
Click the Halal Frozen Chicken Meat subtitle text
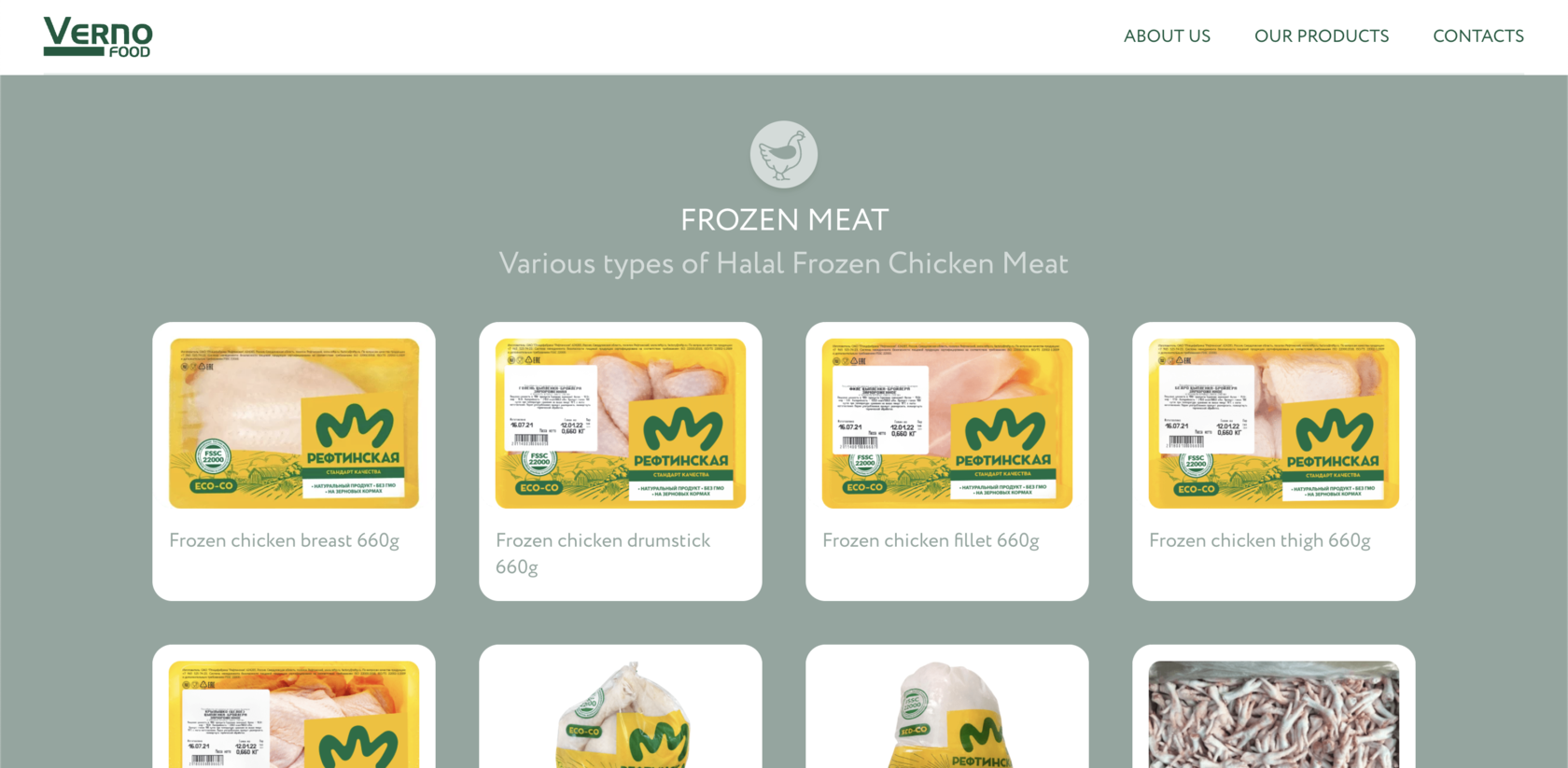click(784, 263)
